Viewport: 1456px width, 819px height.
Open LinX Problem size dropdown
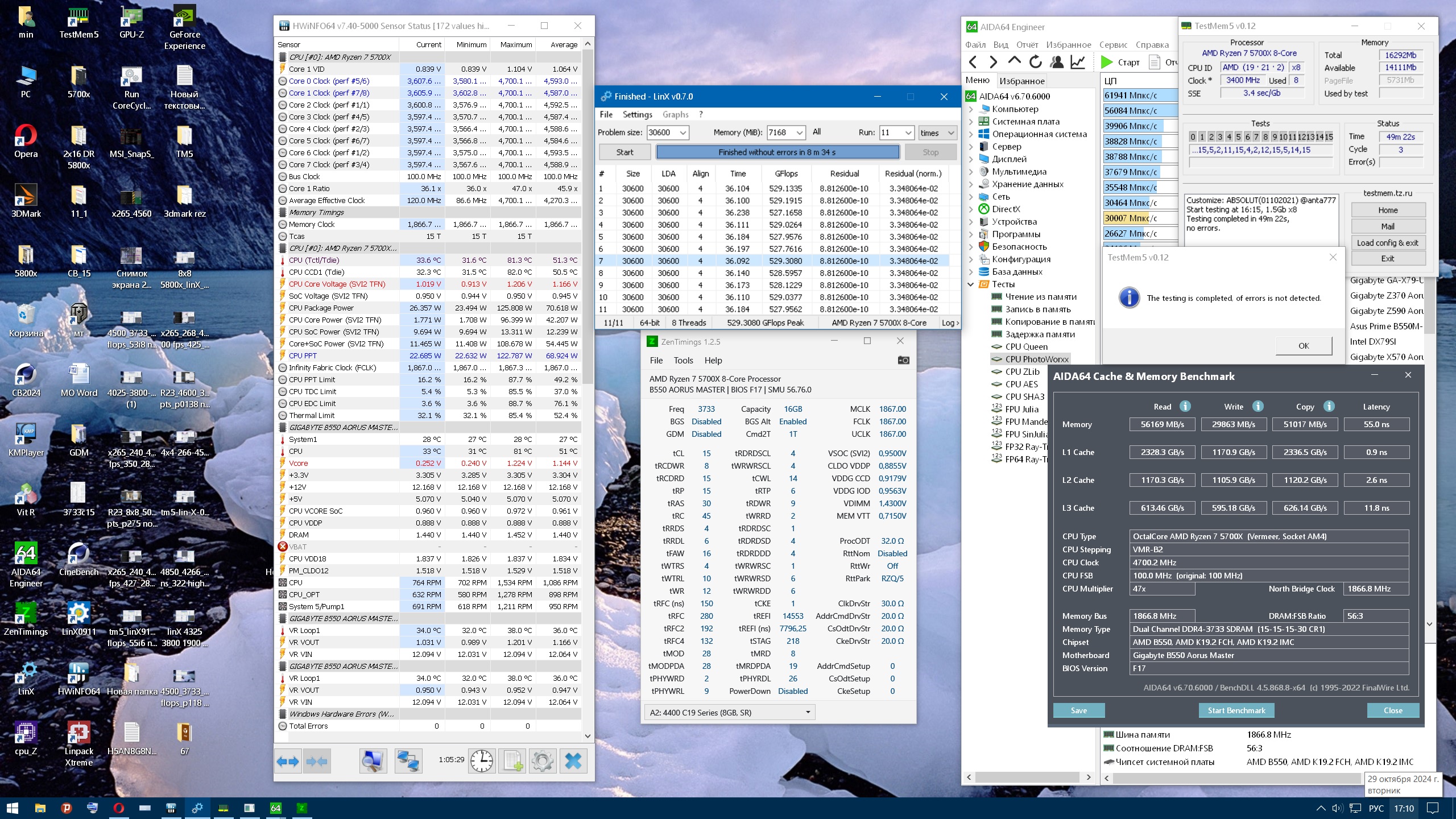tap(682, 133)
